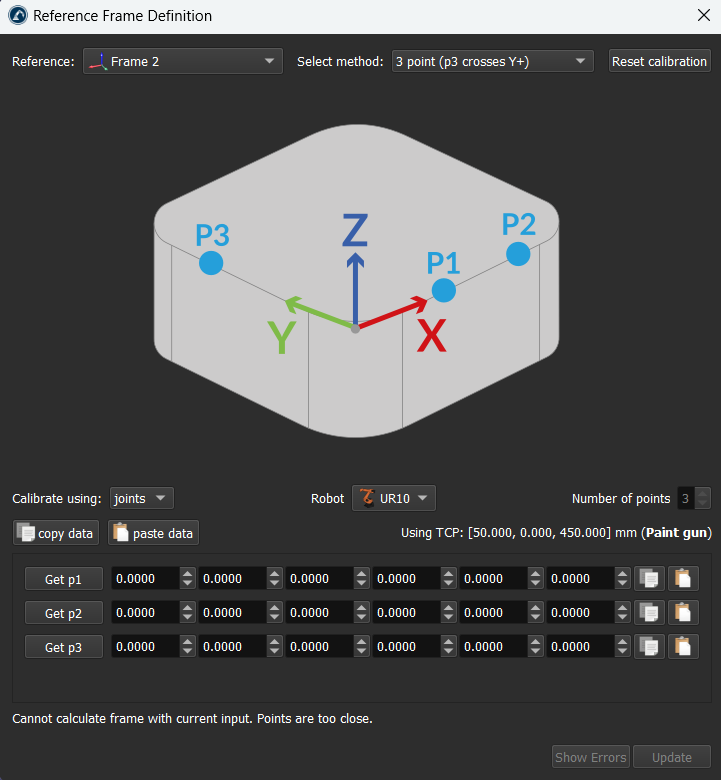This screenshot has width=721, height=780.
Task: Click the first p1 value field
Action: coord(144,578)
